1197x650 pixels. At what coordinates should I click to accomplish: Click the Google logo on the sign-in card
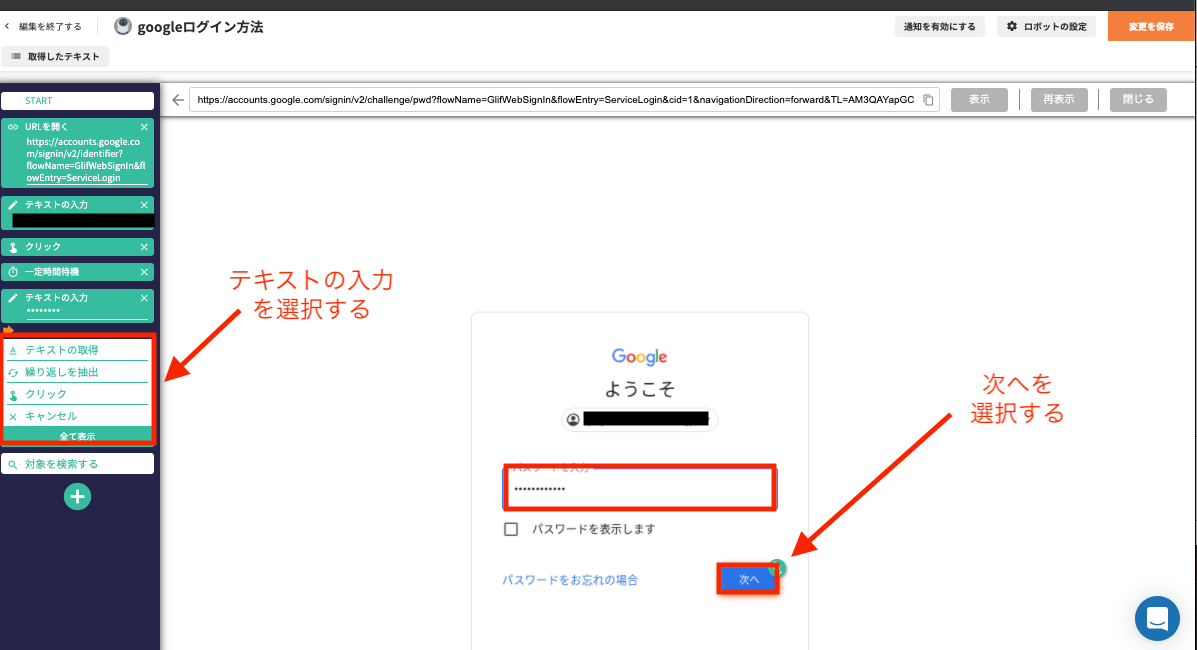pyautogui.click(x=640, y=357)
